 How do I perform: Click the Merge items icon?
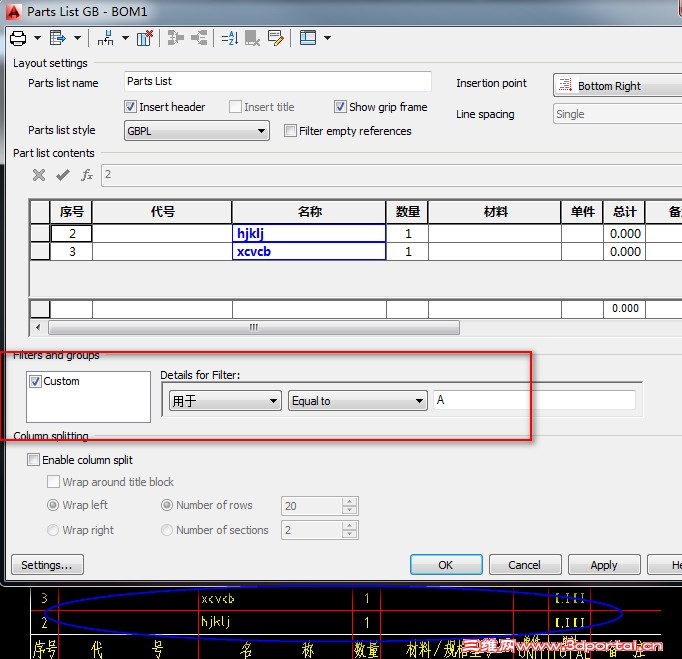click(175, 38)
